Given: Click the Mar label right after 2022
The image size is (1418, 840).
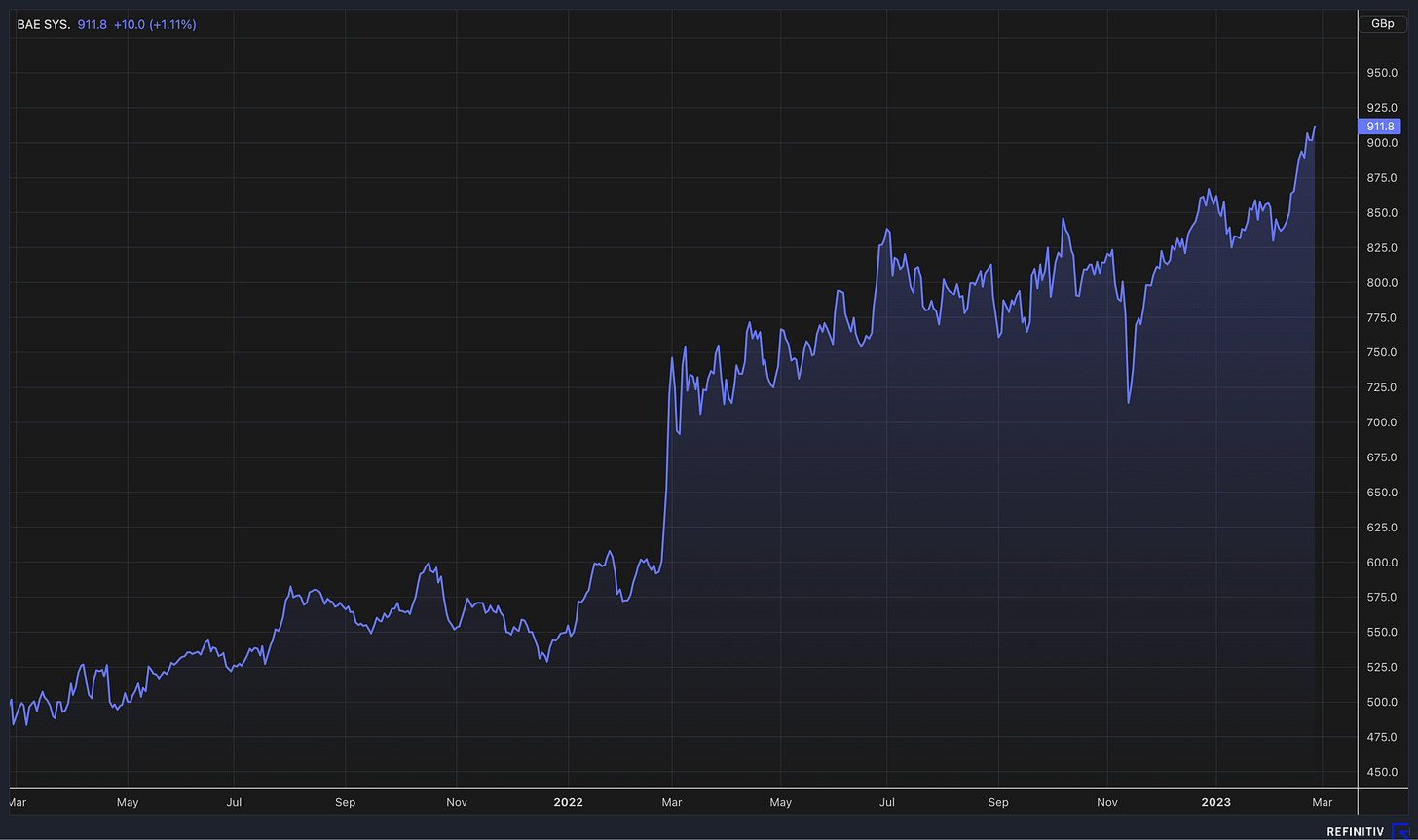Looking at the screenshot, I should [672, 803].
